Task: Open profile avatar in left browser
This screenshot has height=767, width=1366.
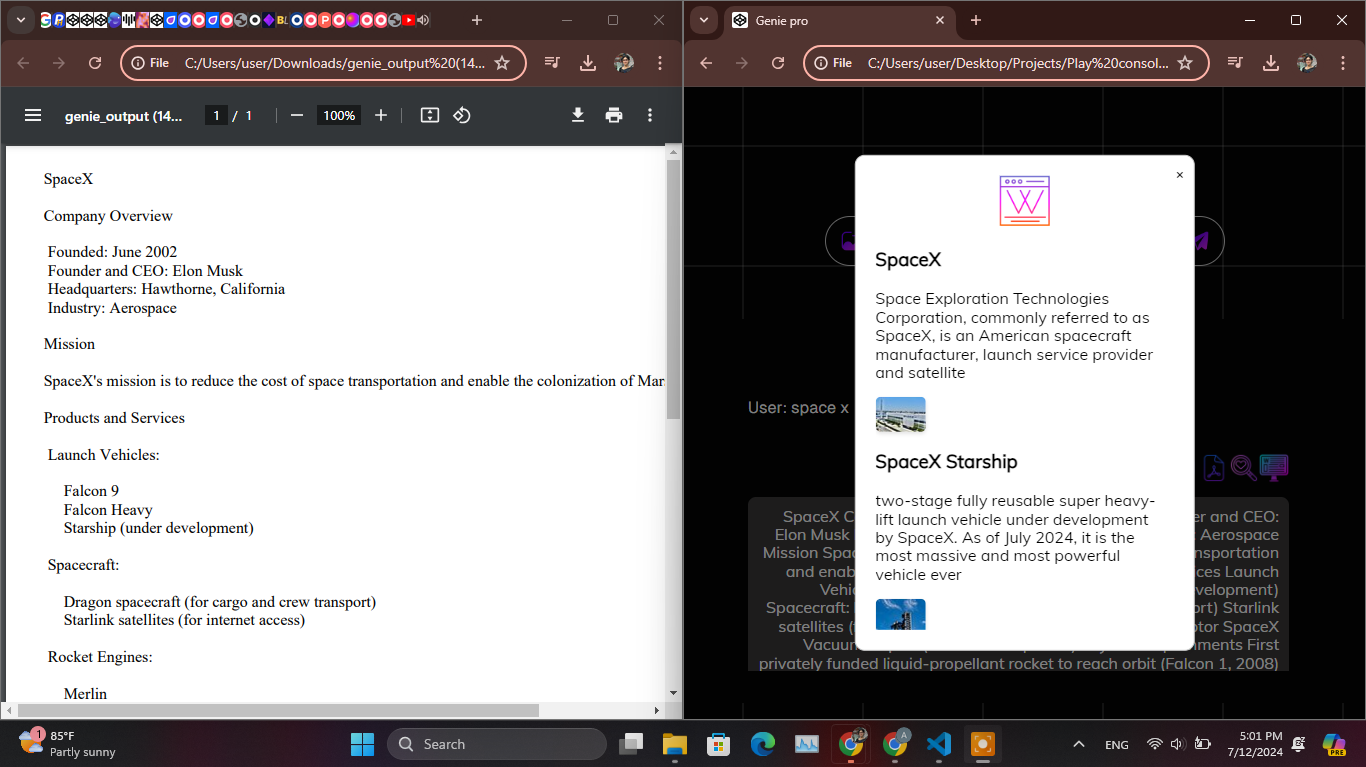Action: (624, 63)
